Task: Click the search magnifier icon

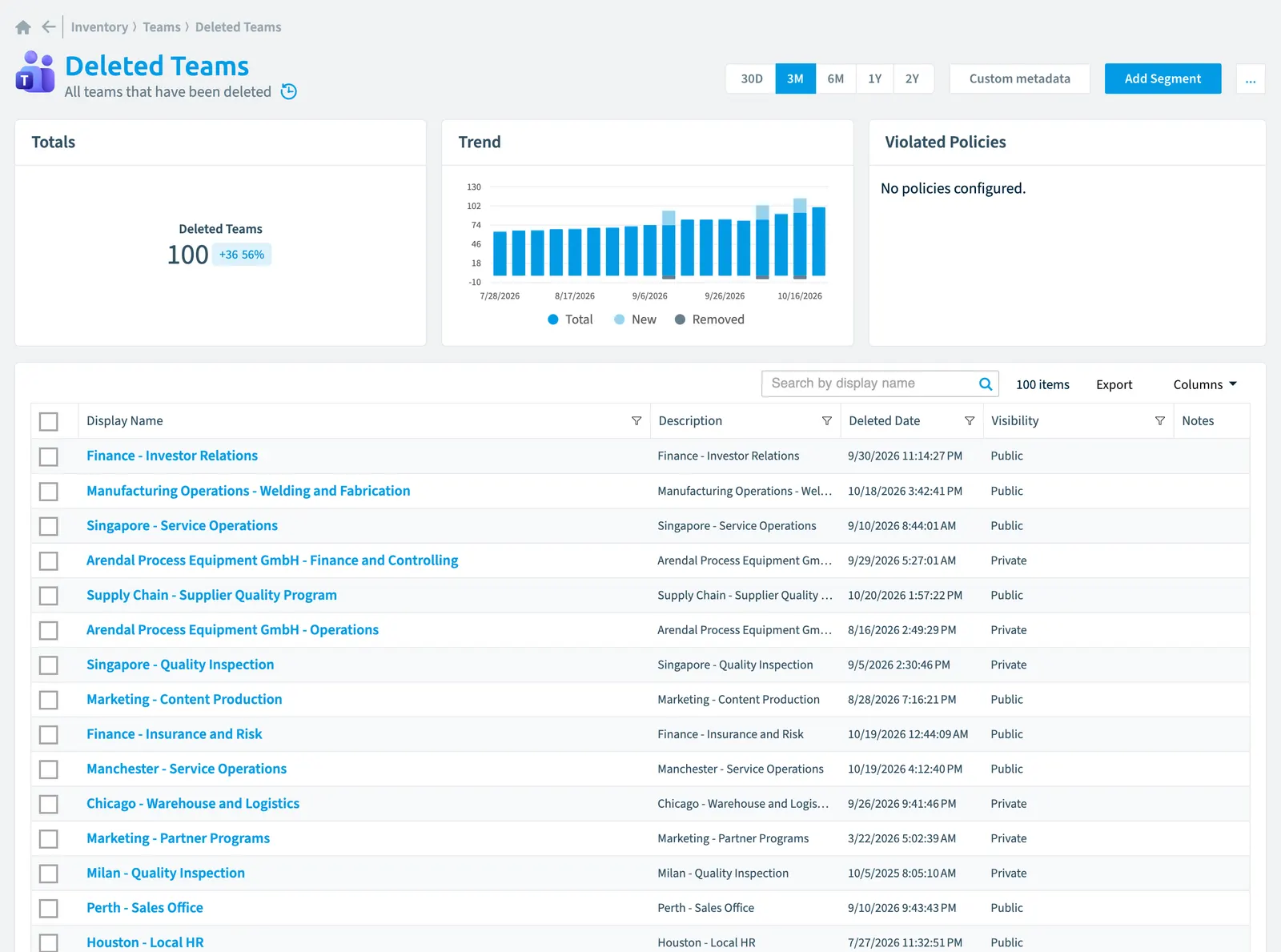Action: tap(986, 384)
